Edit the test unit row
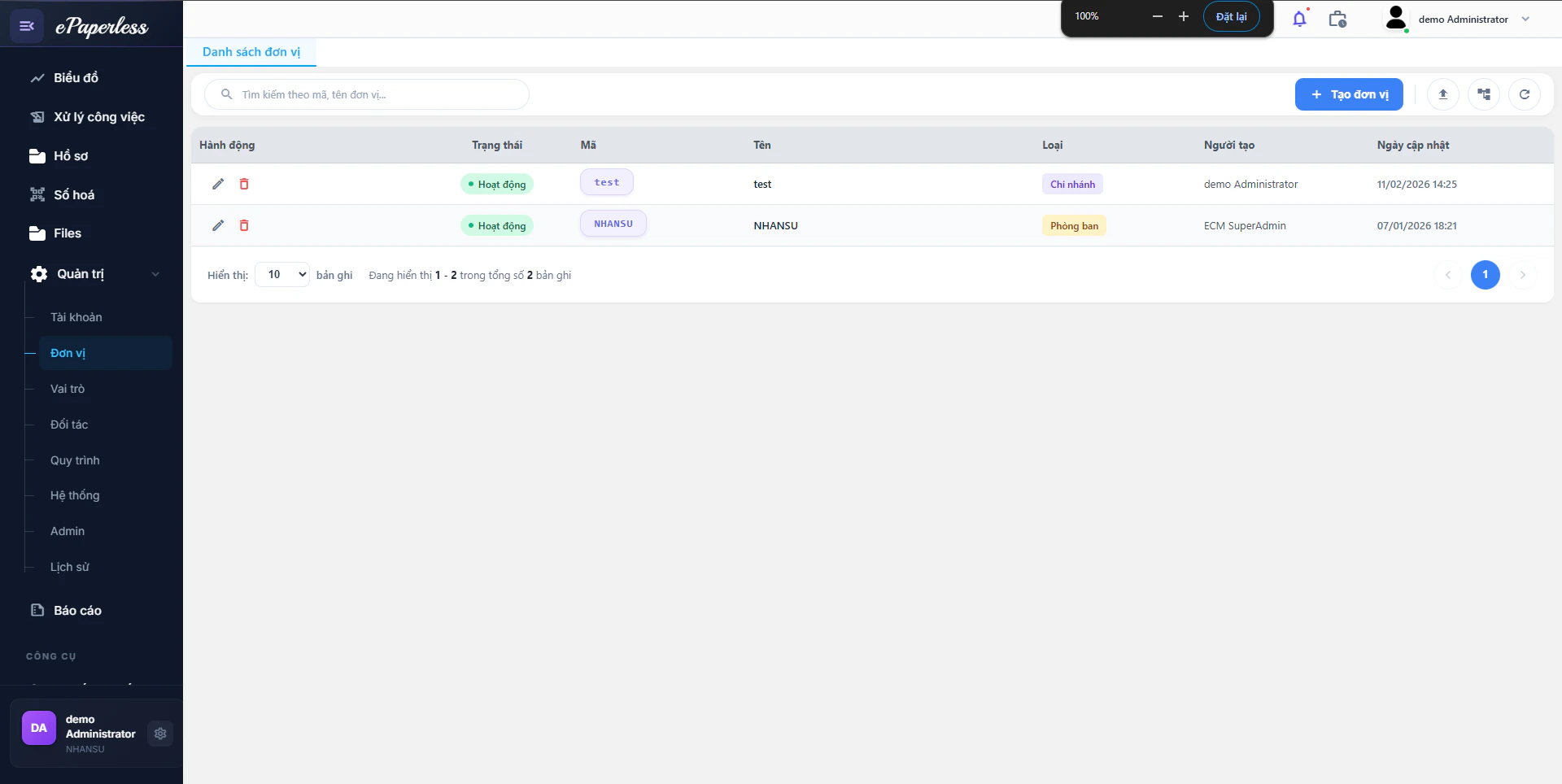Image resolution: width=1562 pixels, height=784 pixels. coord(218,184)
